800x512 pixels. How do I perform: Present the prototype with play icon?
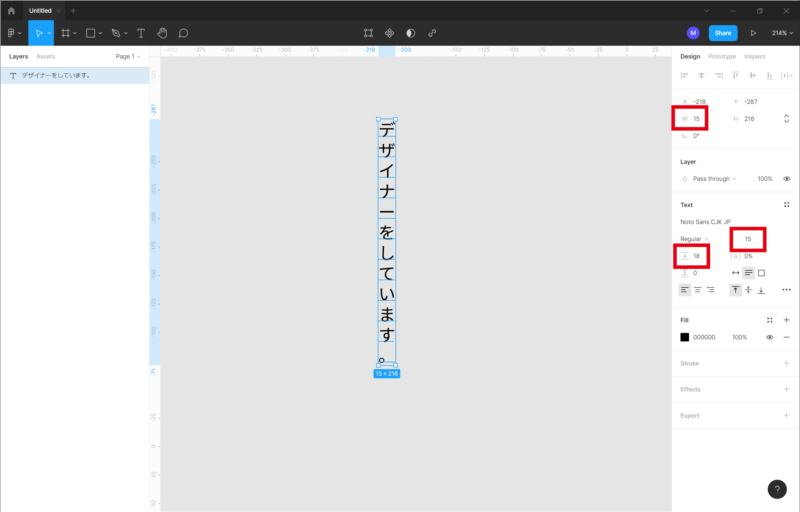pos(753,33)
